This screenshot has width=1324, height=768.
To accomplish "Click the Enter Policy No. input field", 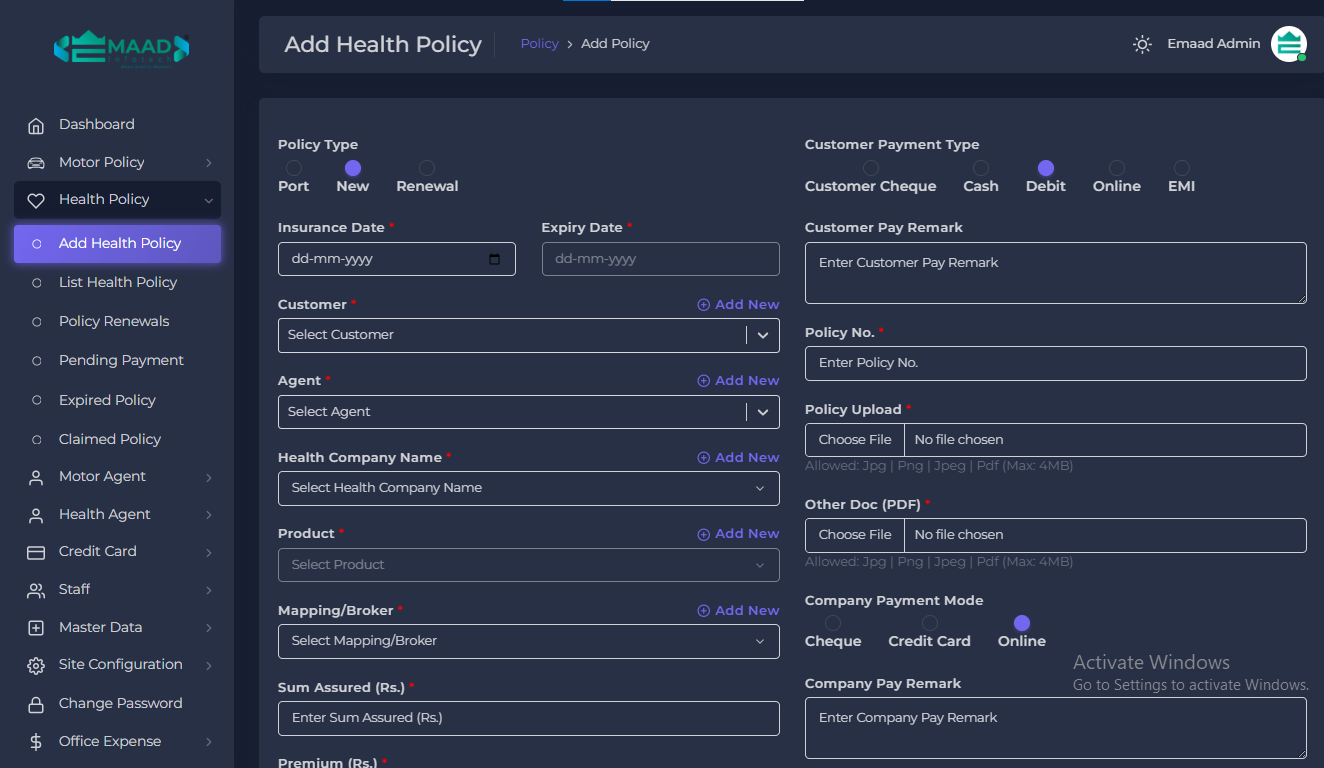I will (1055, 363).
